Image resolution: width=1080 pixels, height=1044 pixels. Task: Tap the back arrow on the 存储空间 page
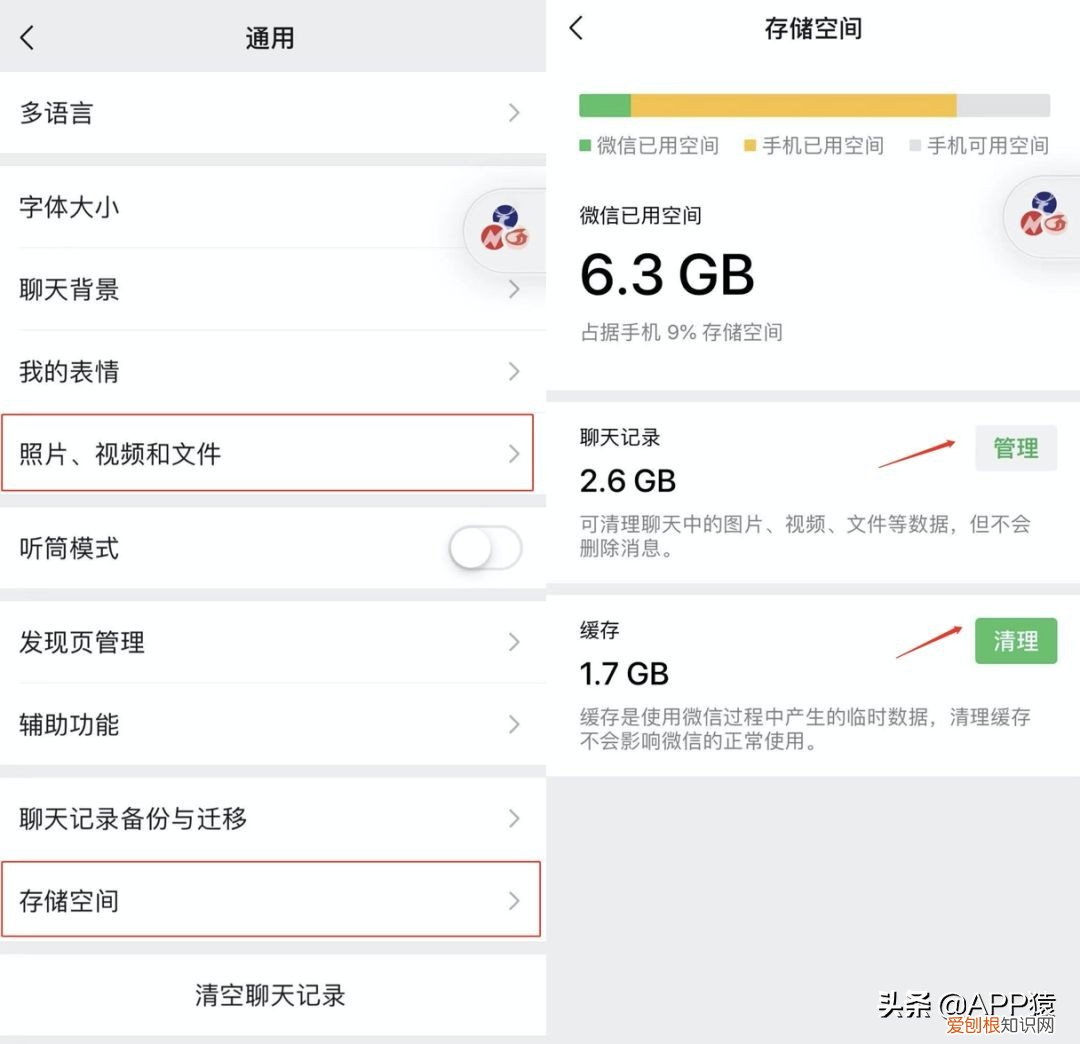(575, 30)
